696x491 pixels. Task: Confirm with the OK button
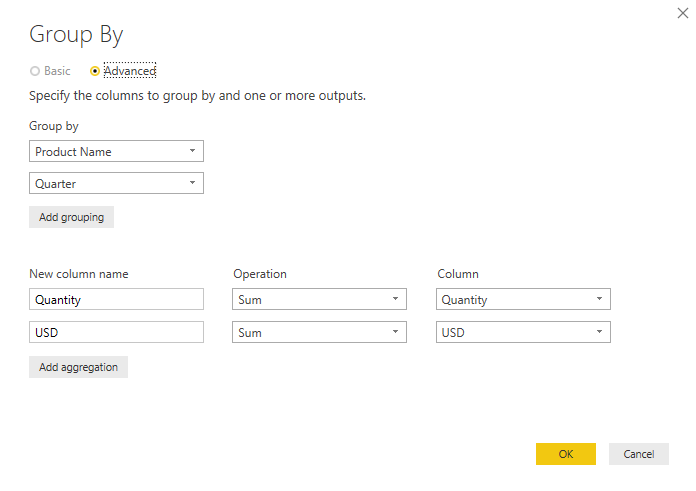566,454
